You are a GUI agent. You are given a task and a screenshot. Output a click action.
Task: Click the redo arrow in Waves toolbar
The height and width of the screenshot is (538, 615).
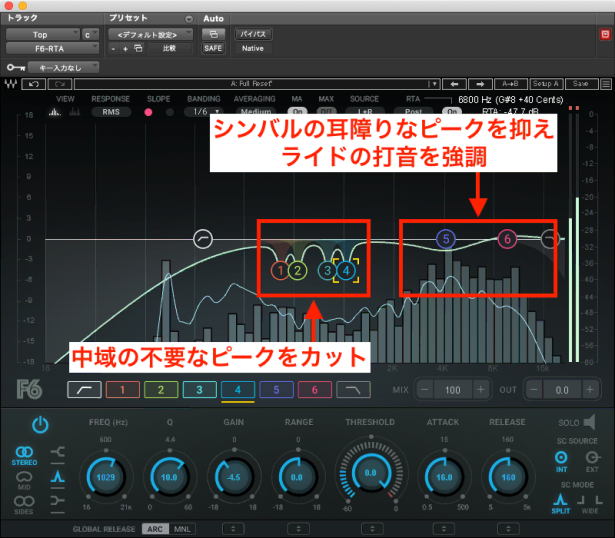click(60, 84)
